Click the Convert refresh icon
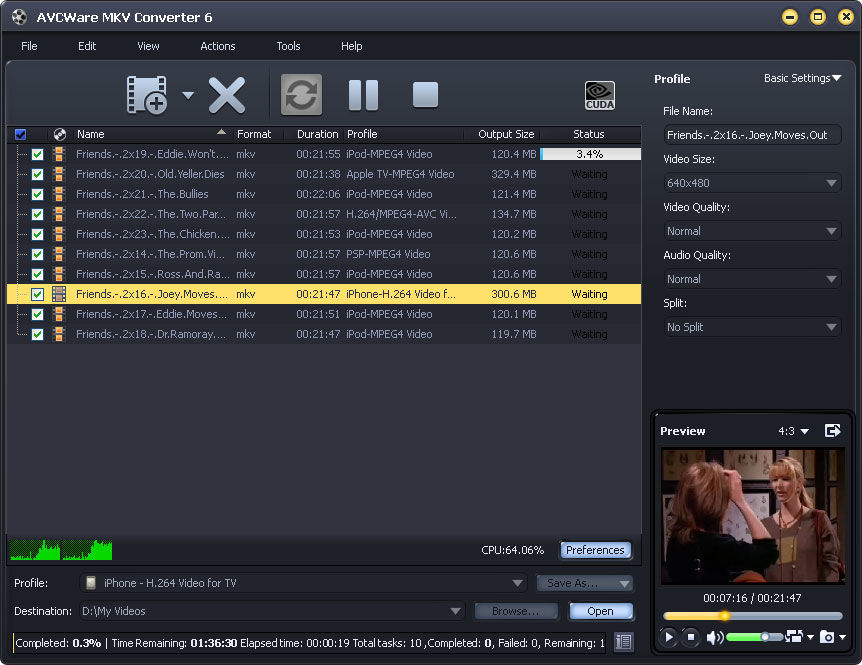The height and width of the screenshot is (665, 862). pos(301,95)
